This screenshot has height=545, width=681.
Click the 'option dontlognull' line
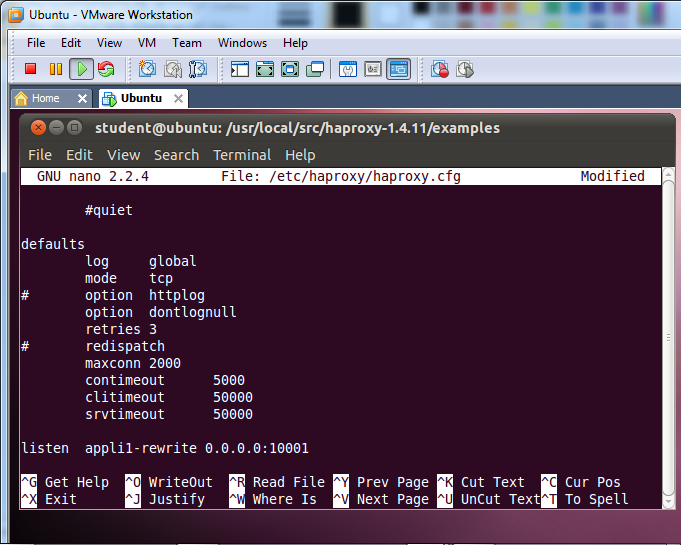pos(161,313)
